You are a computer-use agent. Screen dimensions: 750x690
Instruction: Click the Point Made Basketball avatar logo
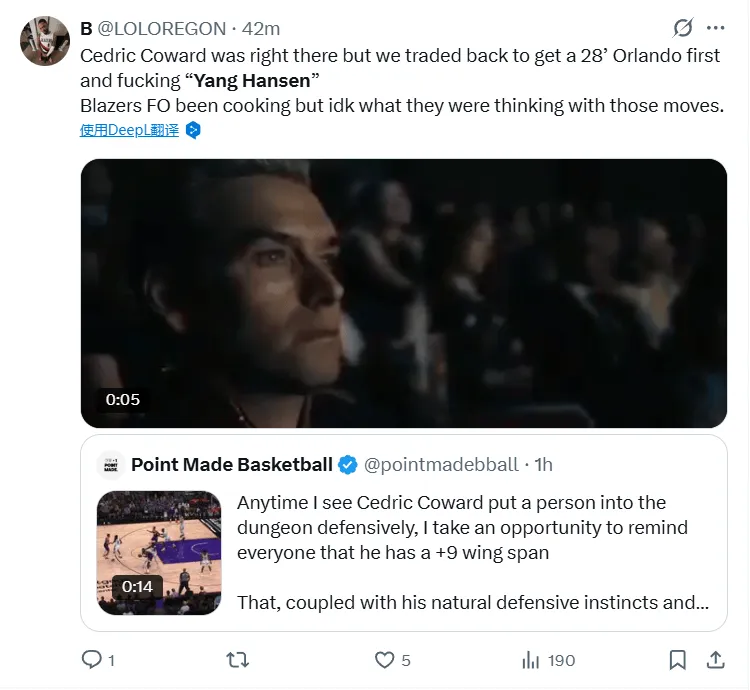(110, 465)
